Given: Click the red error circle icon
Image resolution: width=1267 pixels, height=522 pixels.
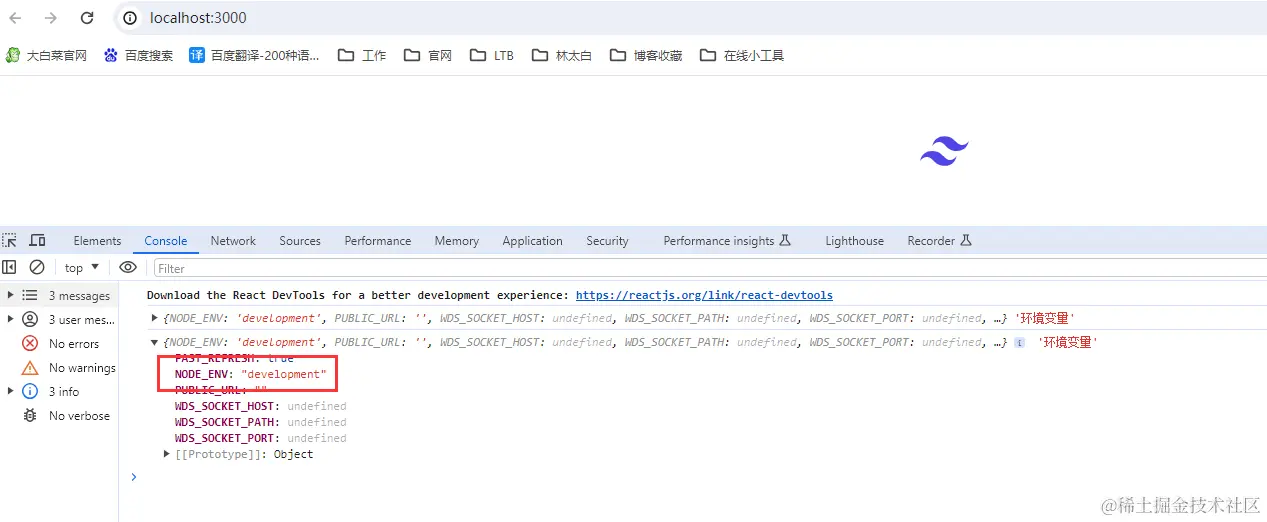Looking at the screenshot, I should [30, 343].
